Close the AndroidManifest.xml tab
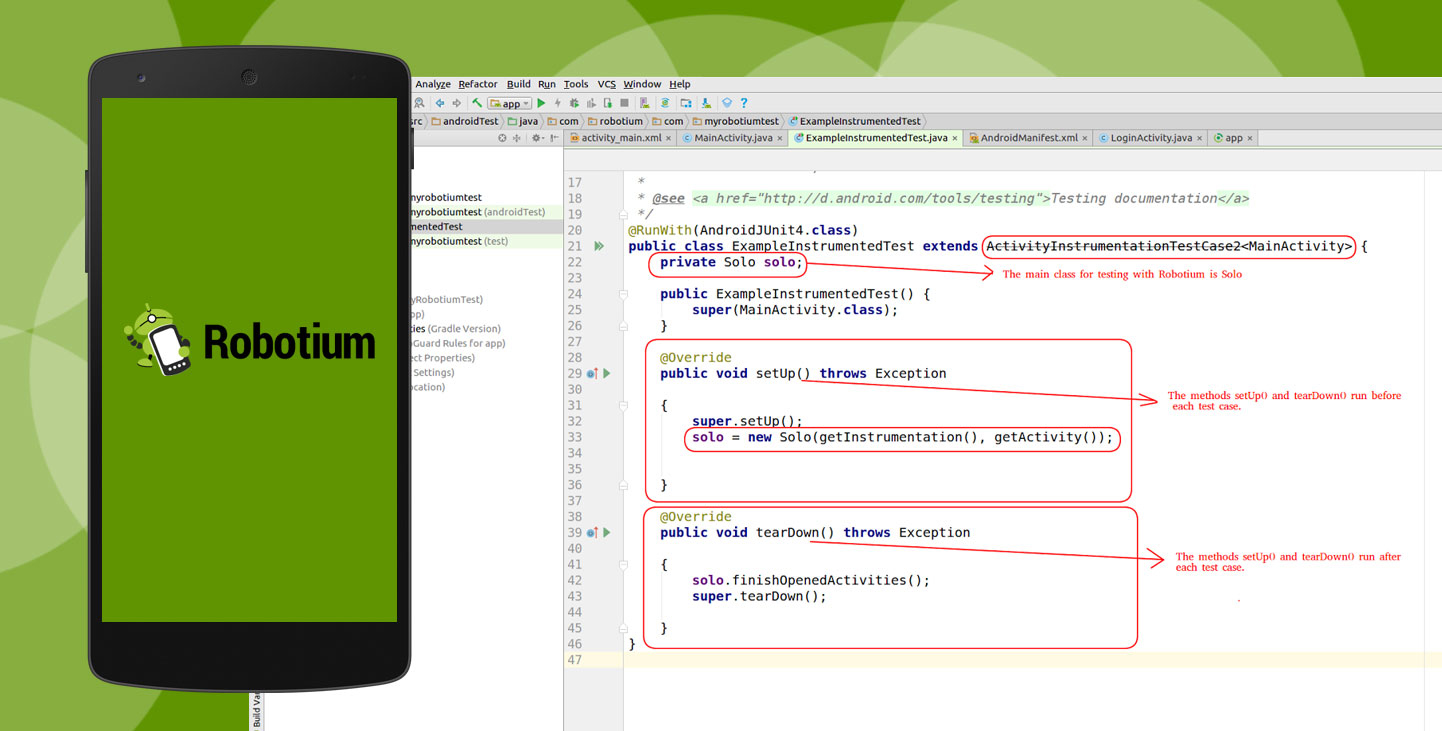This screenshot has width=1442, height=731. point(1085,138)
